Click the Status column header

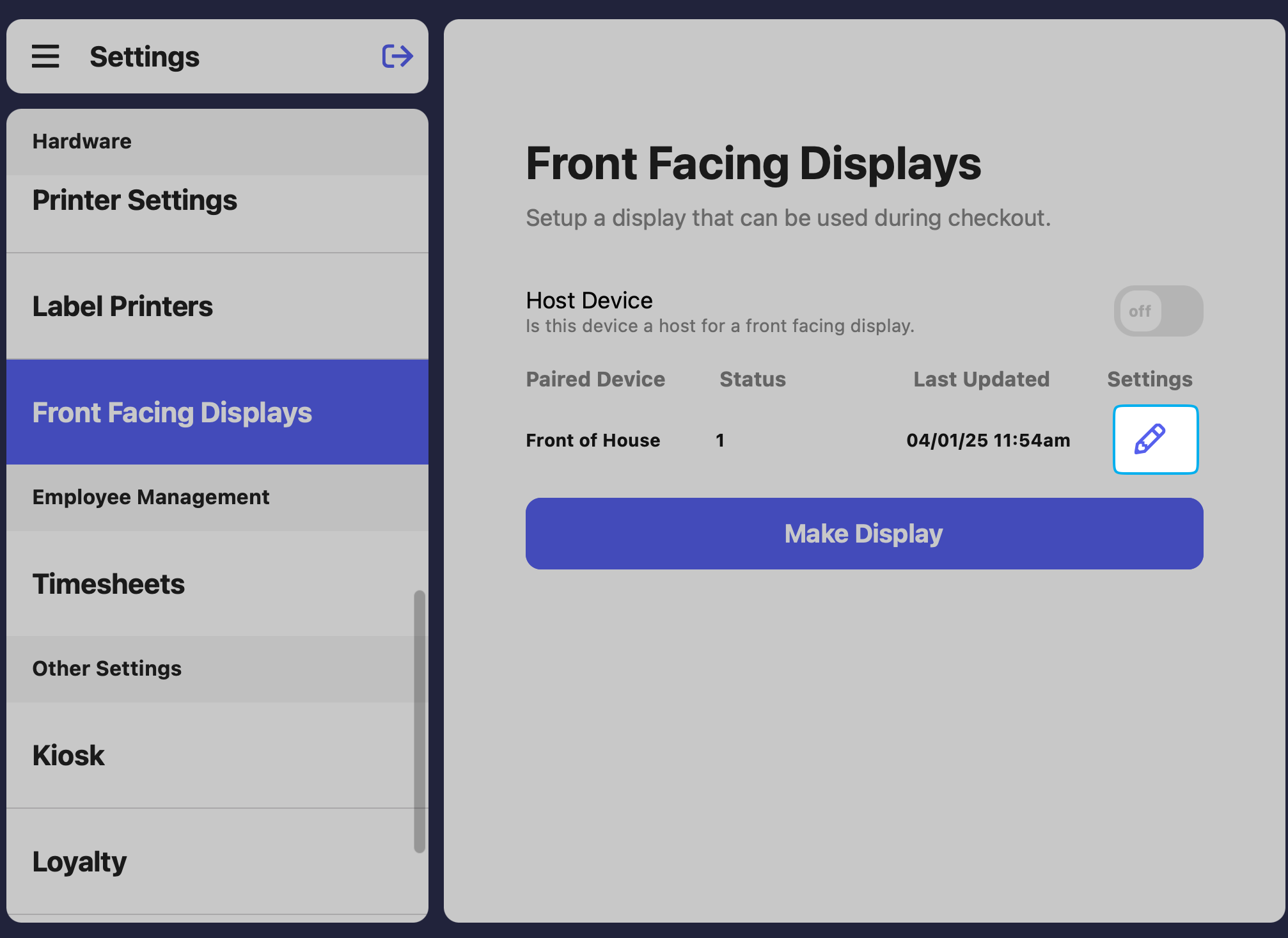(752, 379)
